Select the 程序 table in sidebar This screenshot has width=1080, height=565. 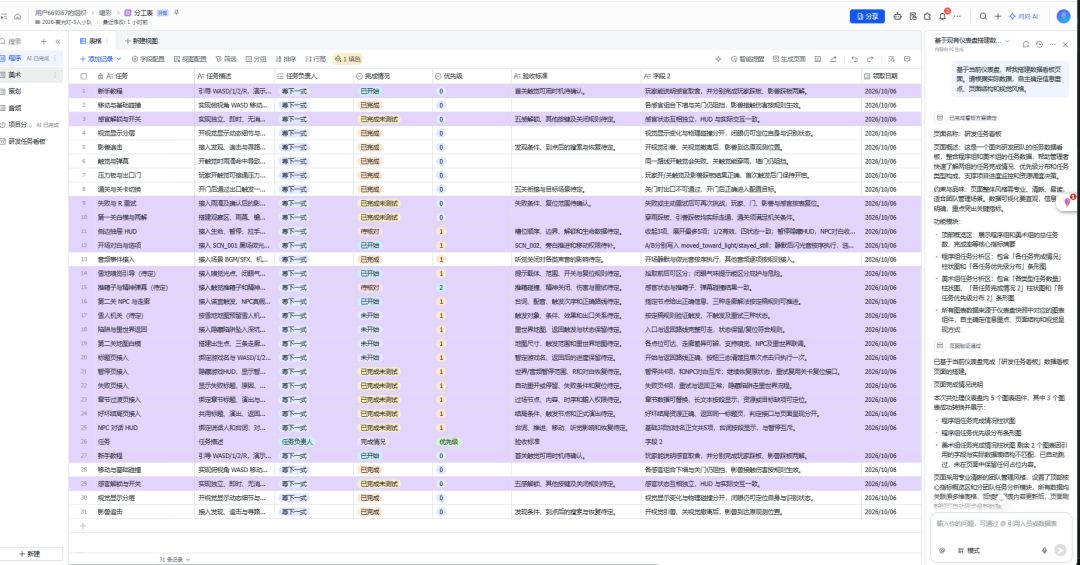(x=31, y=58)
